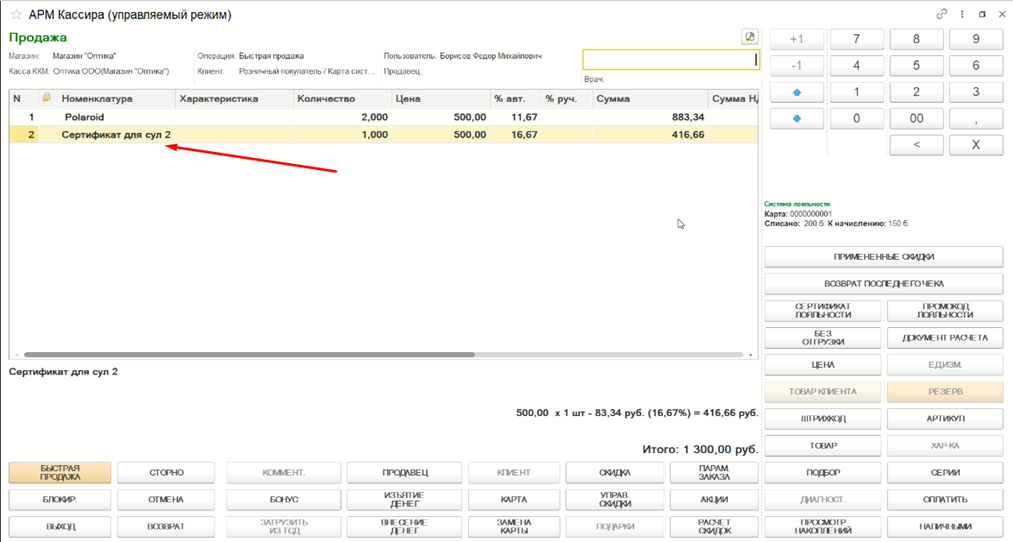Click the ПРИМЕНЕННЫЕ СКИДКИ button

tap(884, 257)
